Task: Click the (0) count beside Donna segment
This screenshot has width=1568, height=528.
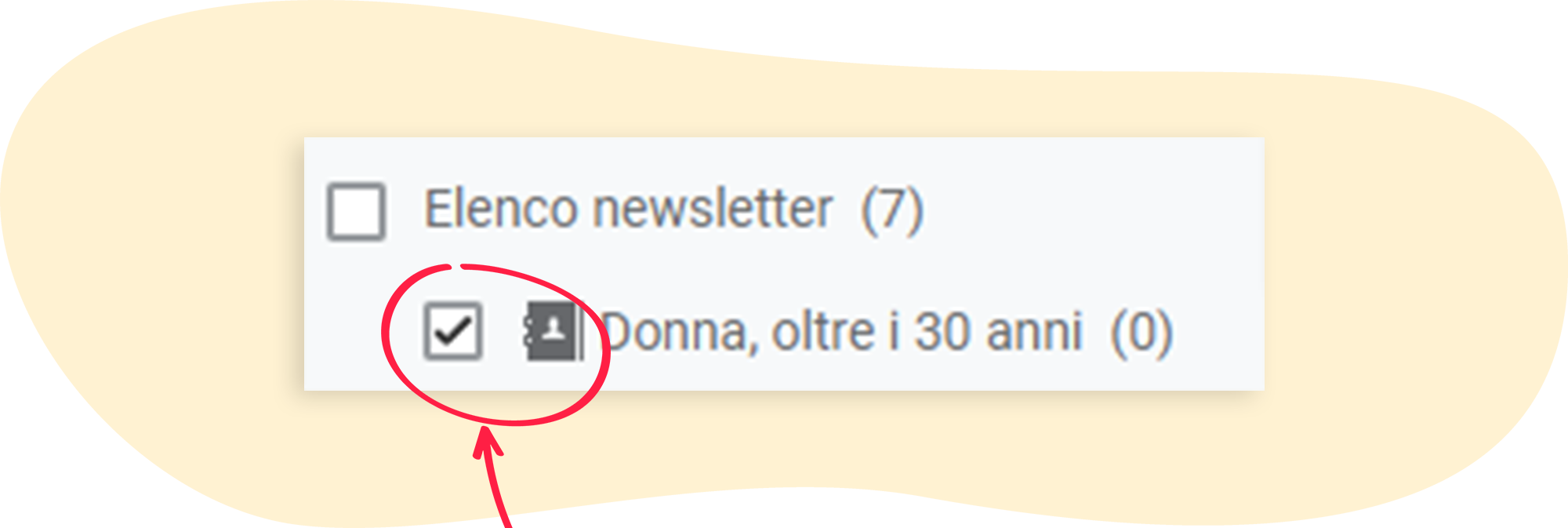Action: [1142, 333]
